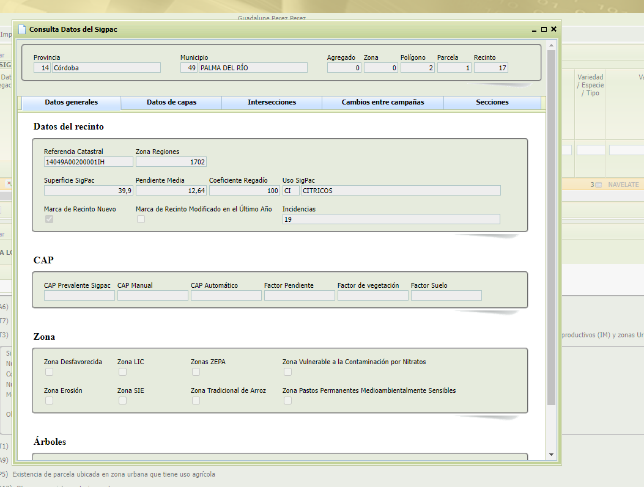Close the Consulta Datos del Sigpac dialog

click(552, 30)
